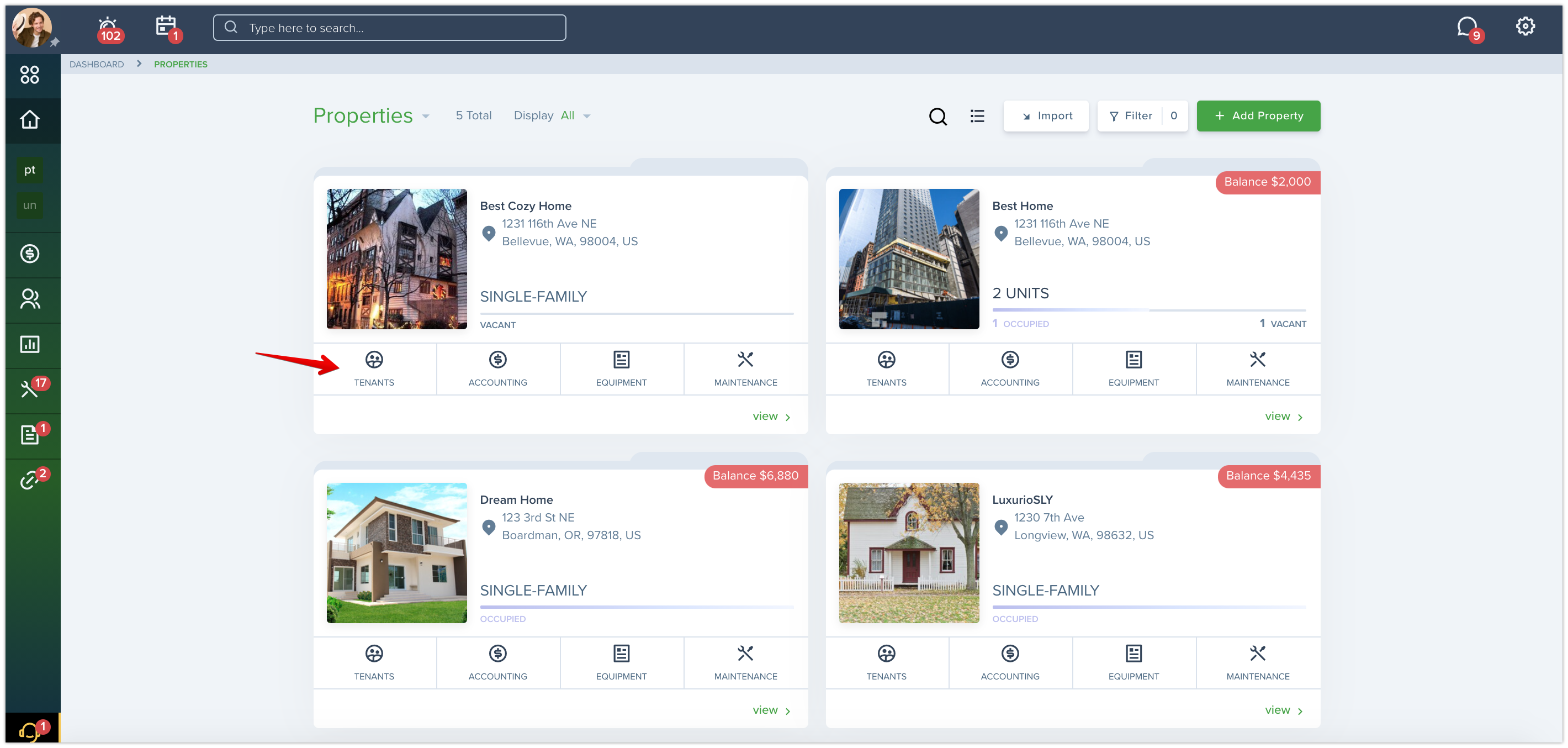This screenshot has width=1568, height=748.
Task: Click the Best Home occupancy progress bar
Action: 1148,310
